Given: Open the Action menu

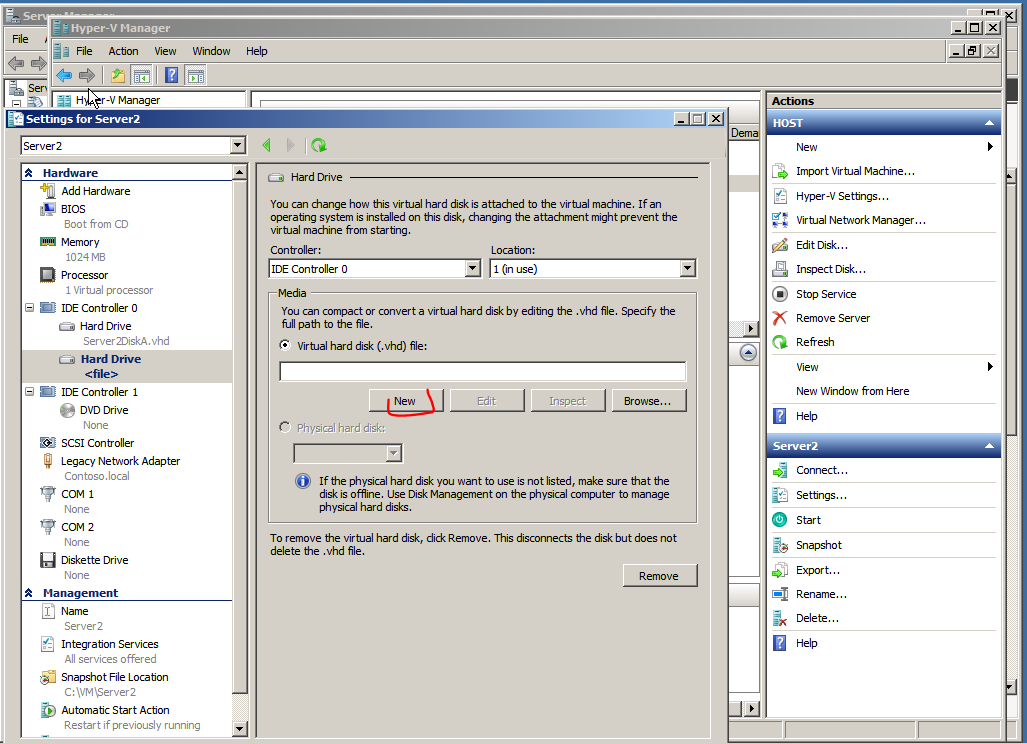Looking at the screenshot, I should [123, 51].
